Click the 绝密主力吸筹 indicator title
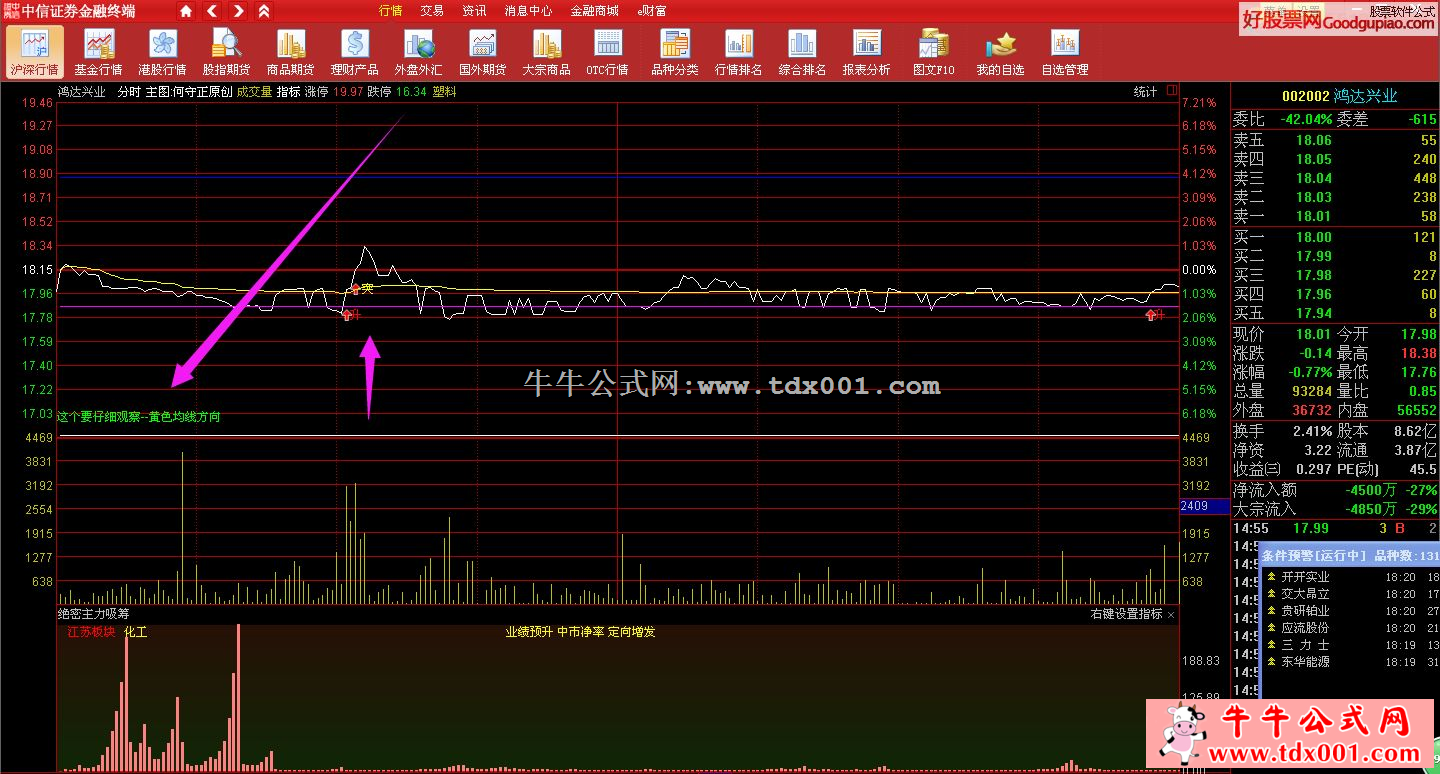1440x774 pixels. click(94, 614)
